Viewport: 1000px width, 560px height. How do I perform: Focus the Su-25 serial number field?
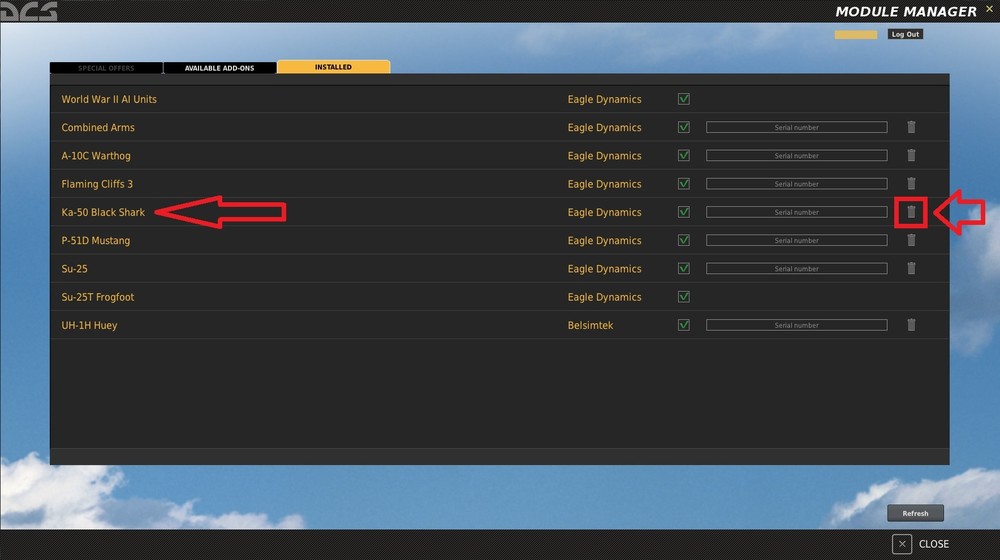pos(797,269)
